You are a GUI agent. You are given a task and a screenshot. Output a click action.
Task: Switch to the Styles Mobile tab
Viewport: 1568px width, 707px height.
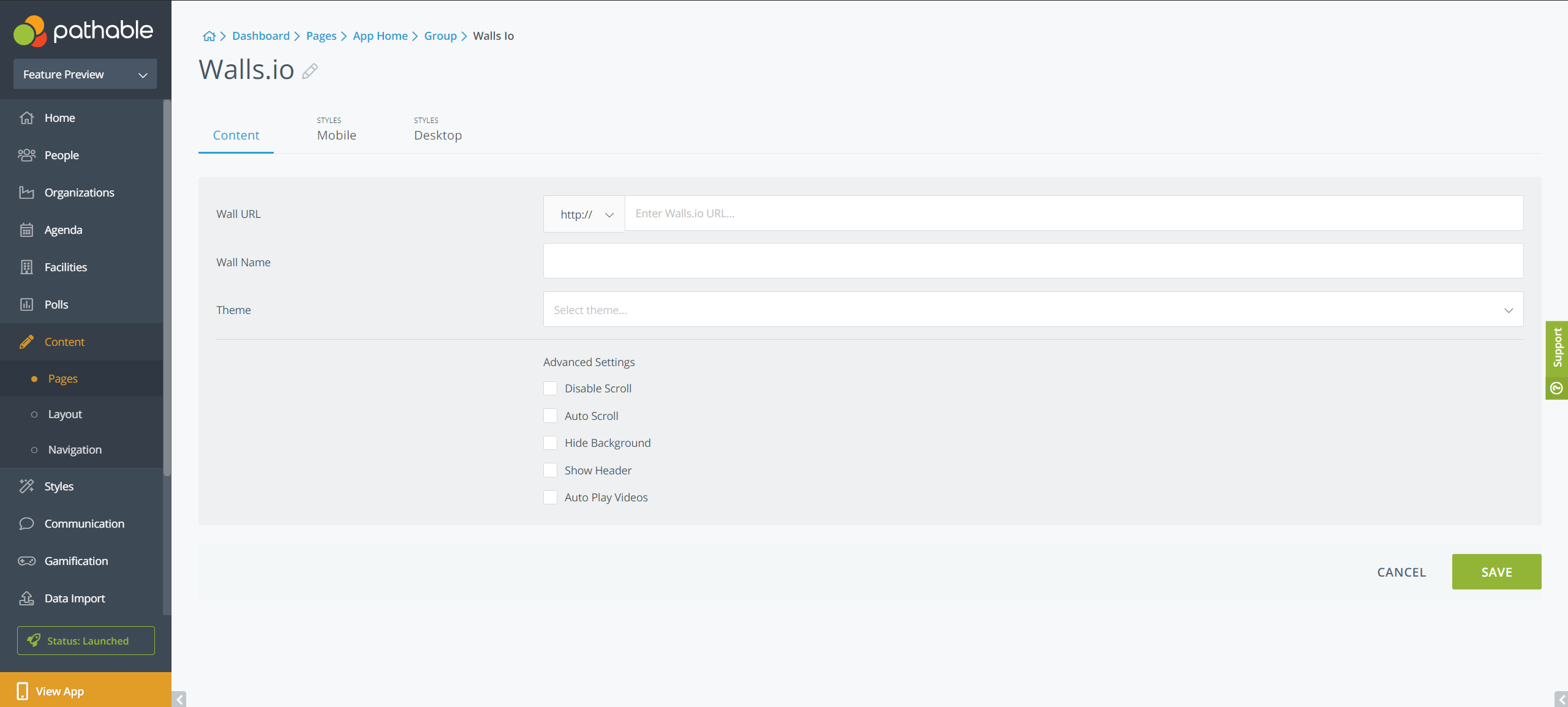coord(336,129)
